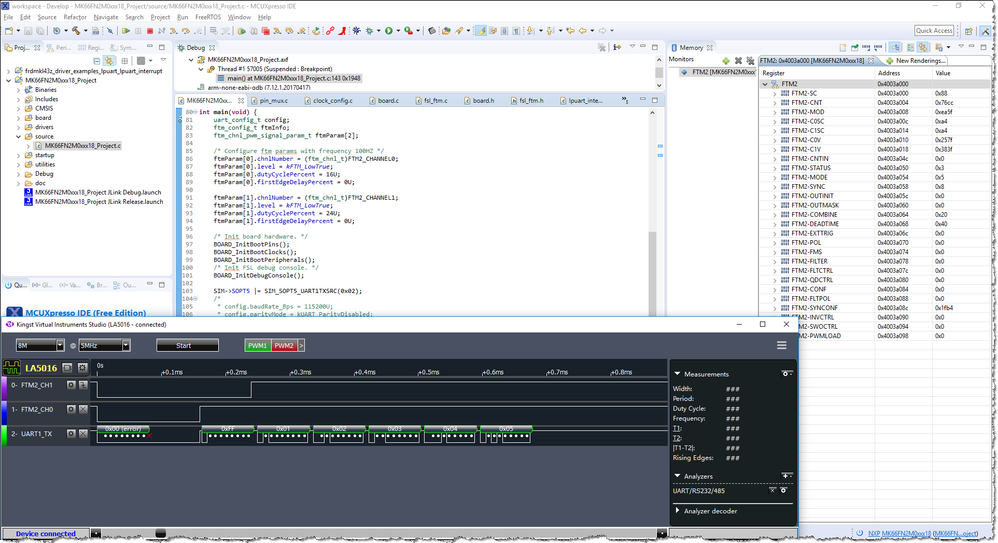Toggle the PWM1 output button

click(258, 345)
